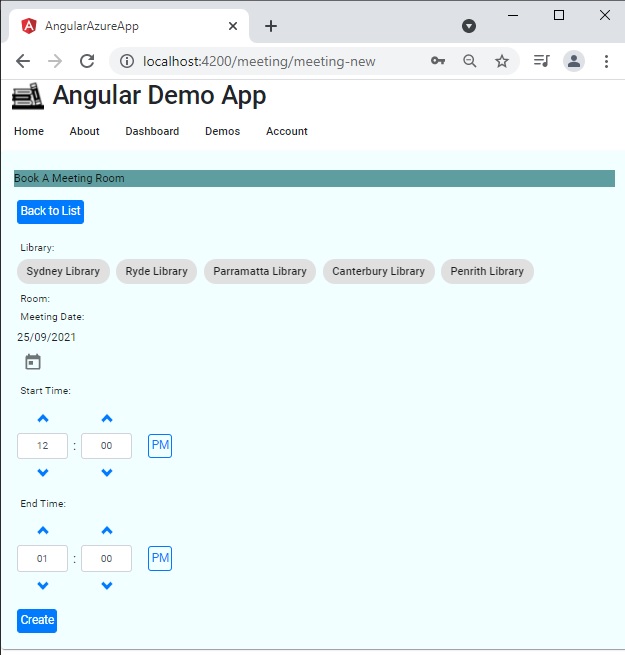Open the media control playlist icon
Viewport: 625px width, 655px height.
point(541,61)
